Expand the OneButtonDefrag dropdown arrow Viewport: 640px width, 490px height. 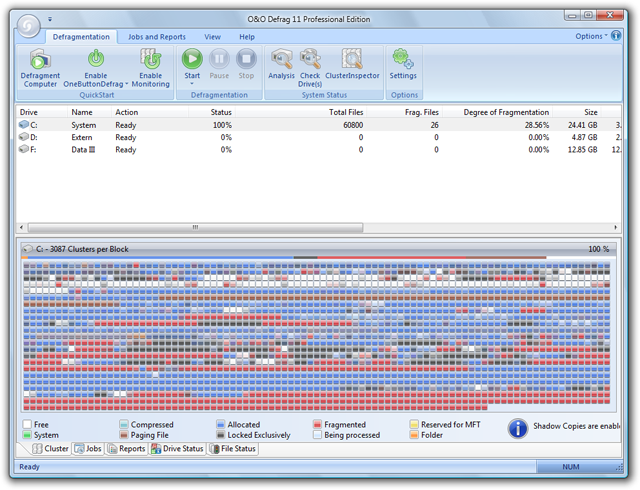coord(127,84)
